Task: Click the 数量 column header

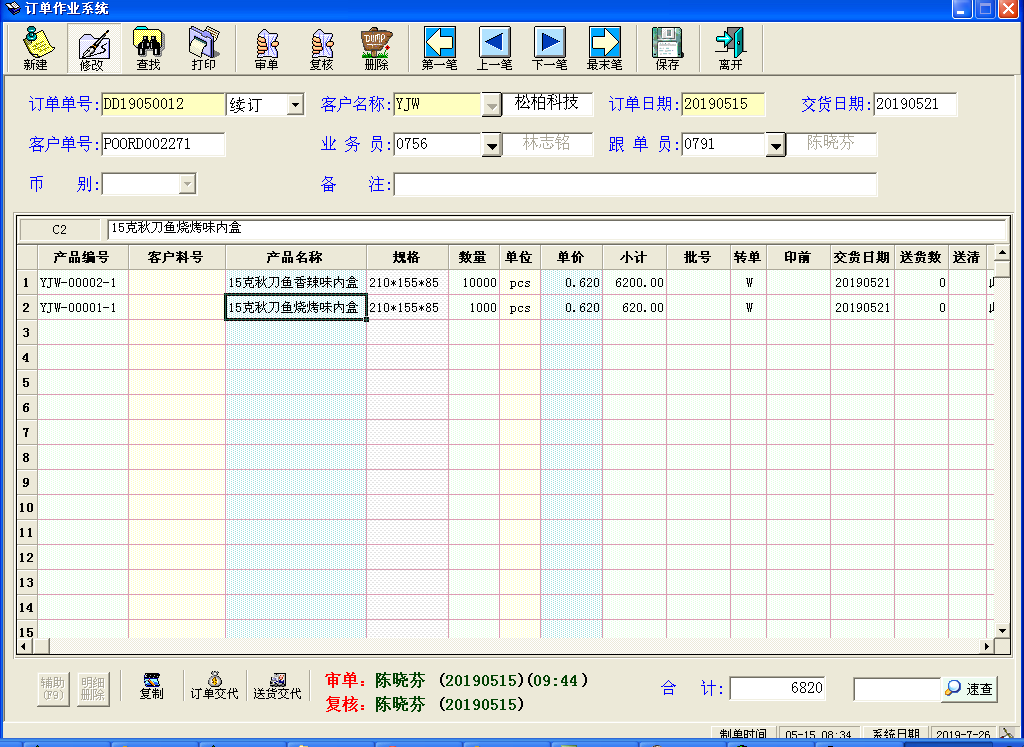Action: click(474, 257)
